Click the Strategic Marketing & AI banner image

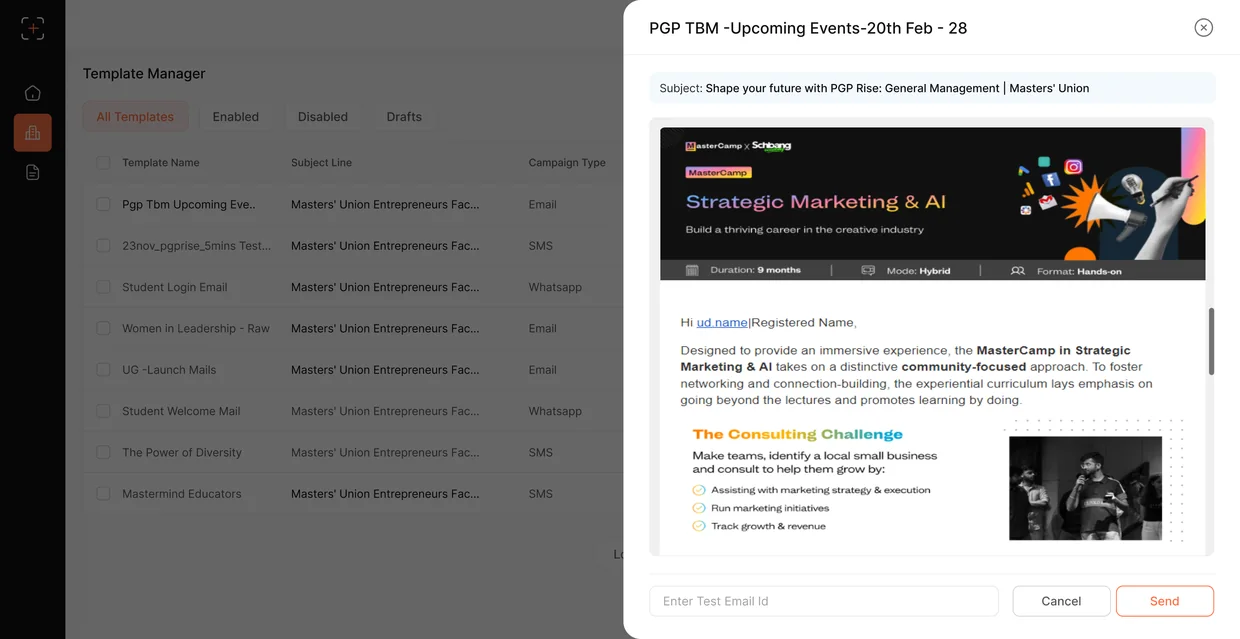click(932, 204)
